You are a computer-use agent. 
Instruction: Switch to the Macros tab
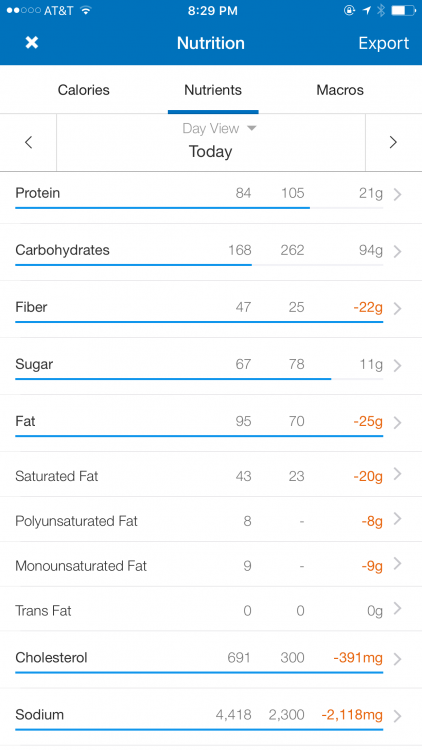(340, 90)
